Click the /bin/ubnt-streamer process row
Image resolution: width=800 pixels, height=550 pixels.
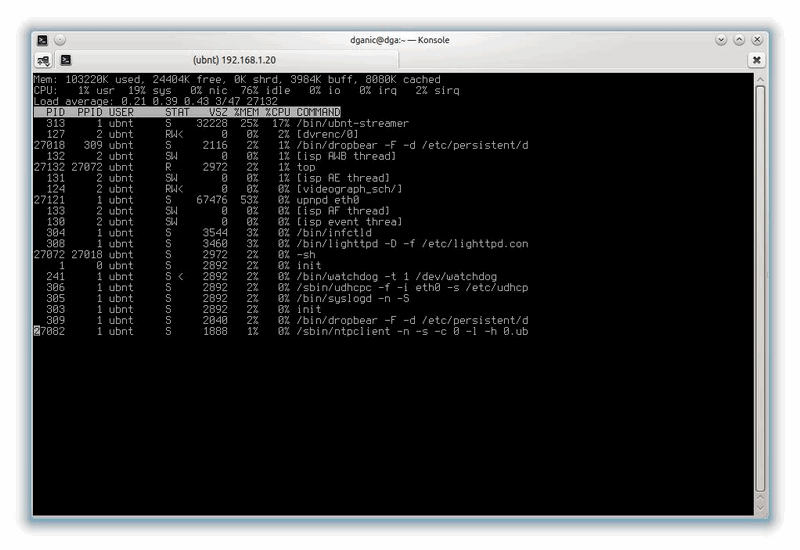221,123
